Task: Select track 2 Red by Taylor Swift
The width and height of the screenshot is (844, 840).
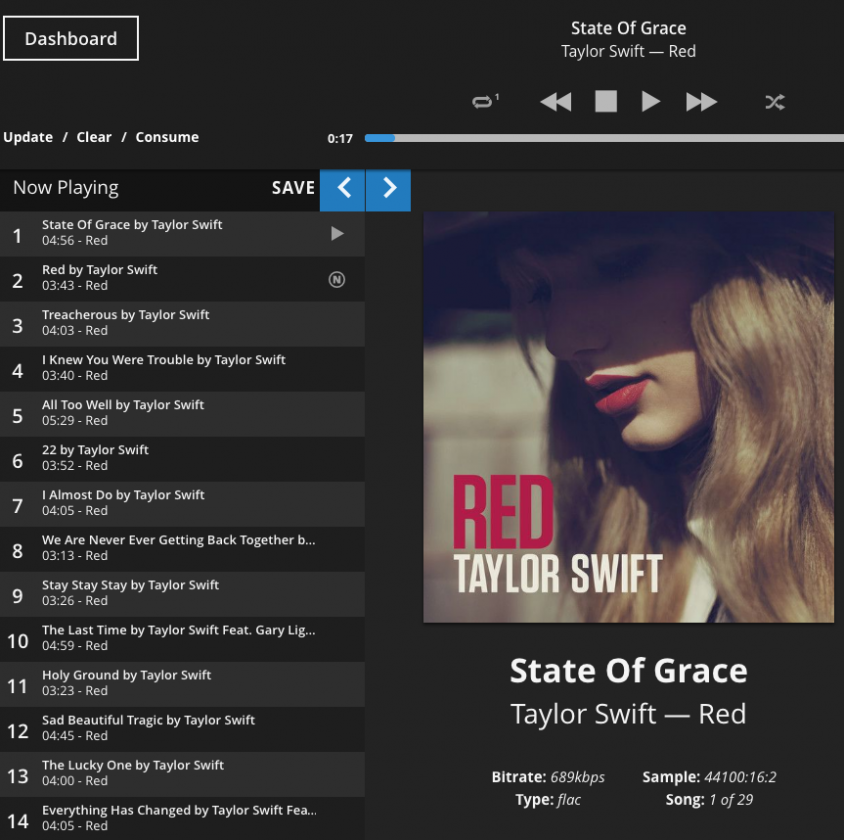Action: (x=182, y=279)
